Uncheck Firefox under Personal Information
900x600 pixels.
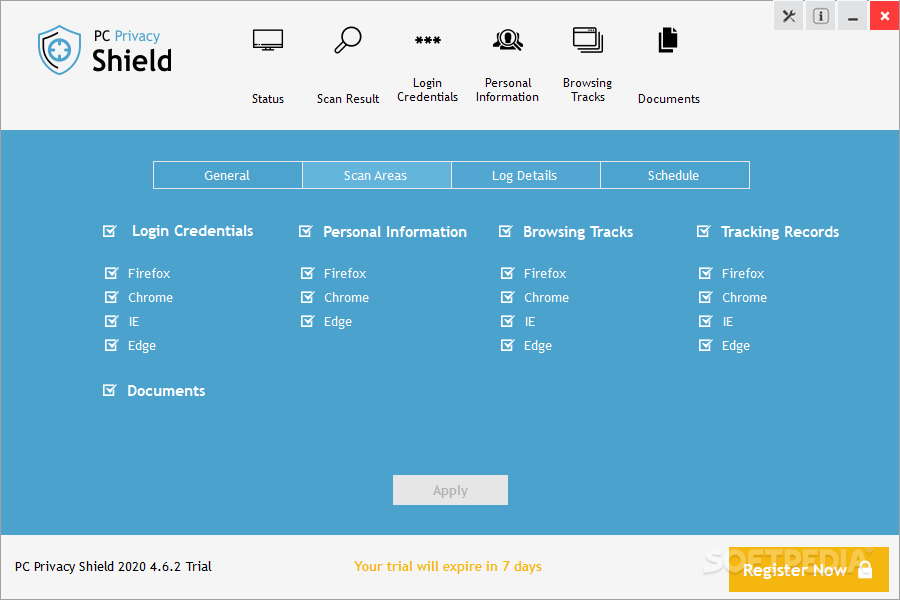point(308,273)
